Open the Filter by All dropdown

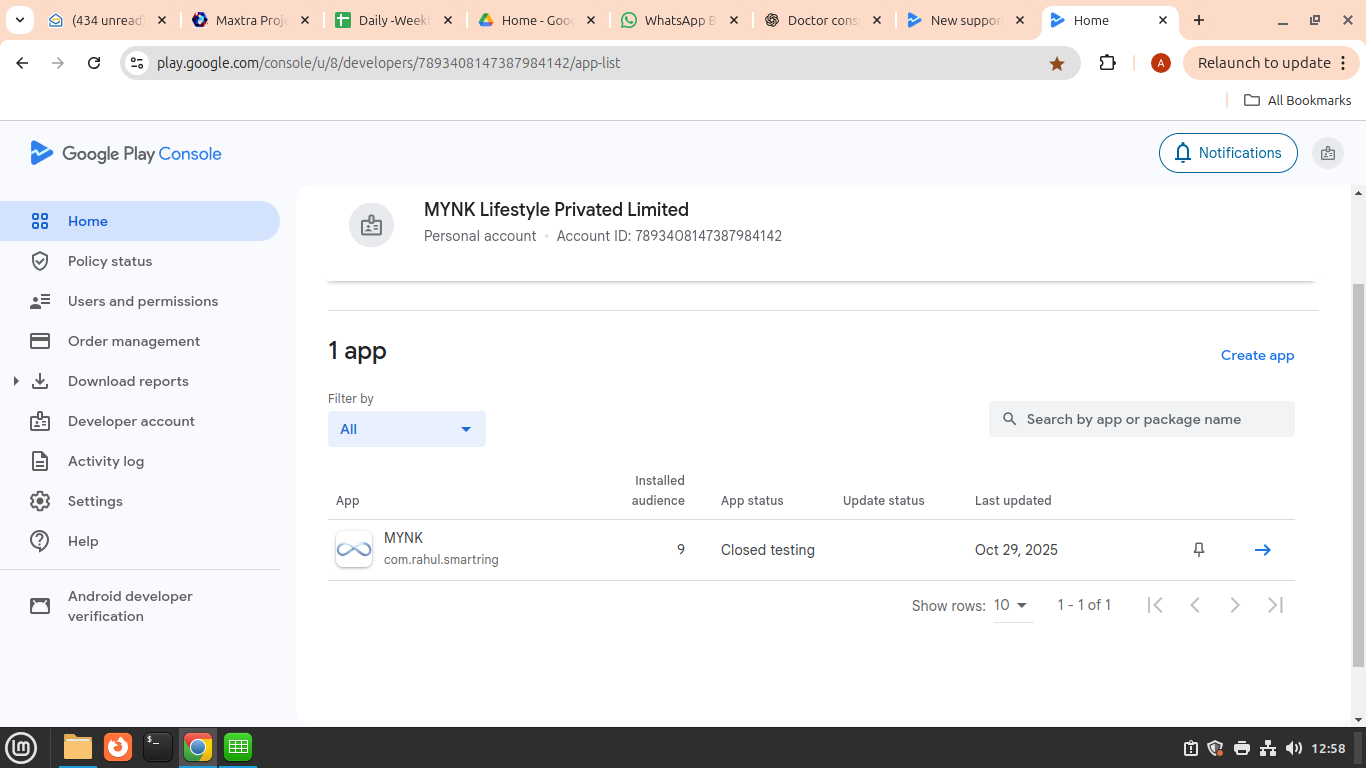point(406,429)
